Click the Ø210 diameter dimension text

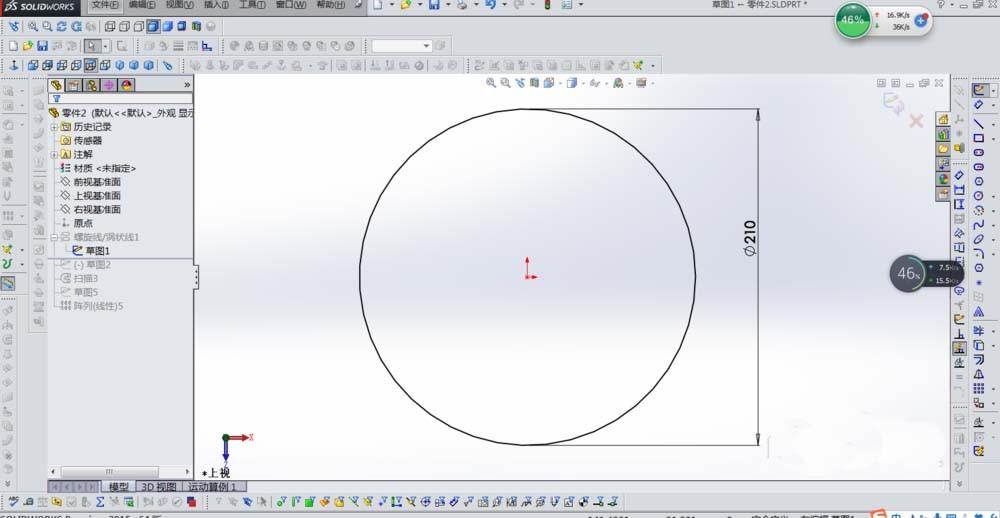(749, 238)
